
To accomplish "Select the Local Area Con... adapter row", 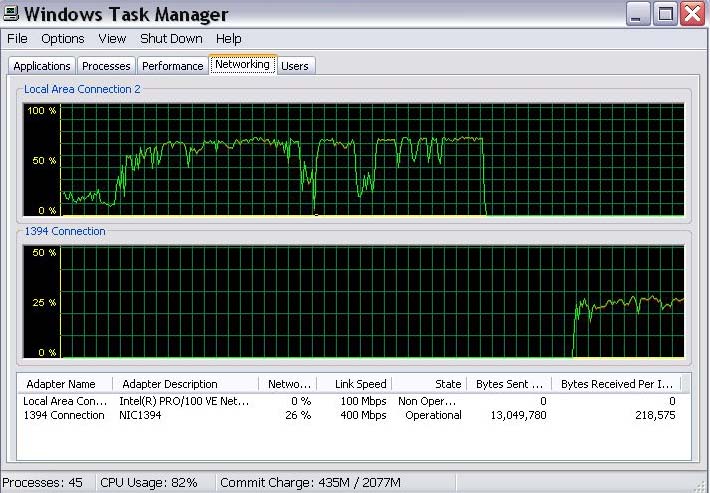I will point(349,401).
